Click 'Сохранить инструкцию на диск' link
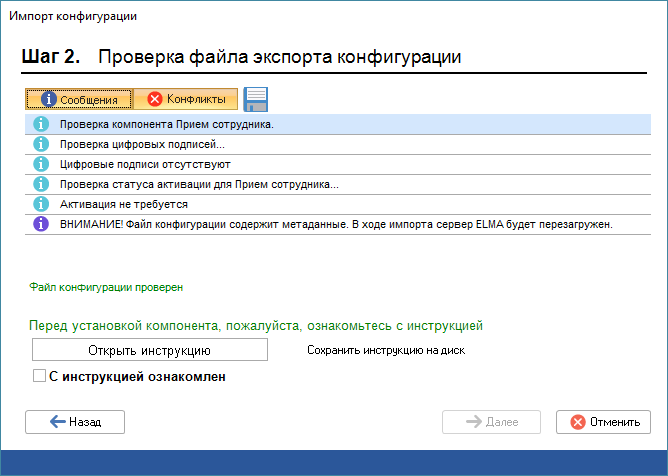Screen dimensions: 668x476 (386, 350)
